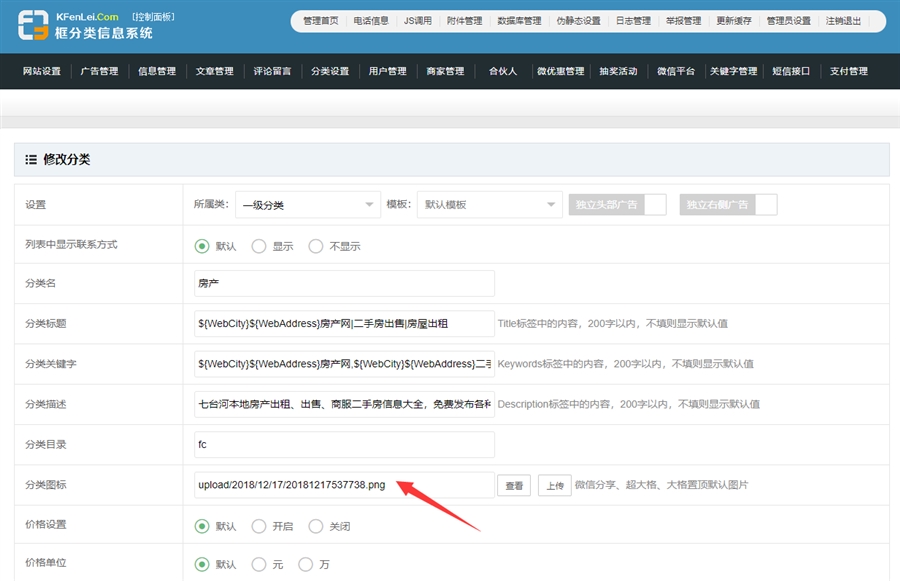This screenshot has width=900, height=581.
Task: Expand the 模板 默认模板 dropdown
Action: click(489, 205)
